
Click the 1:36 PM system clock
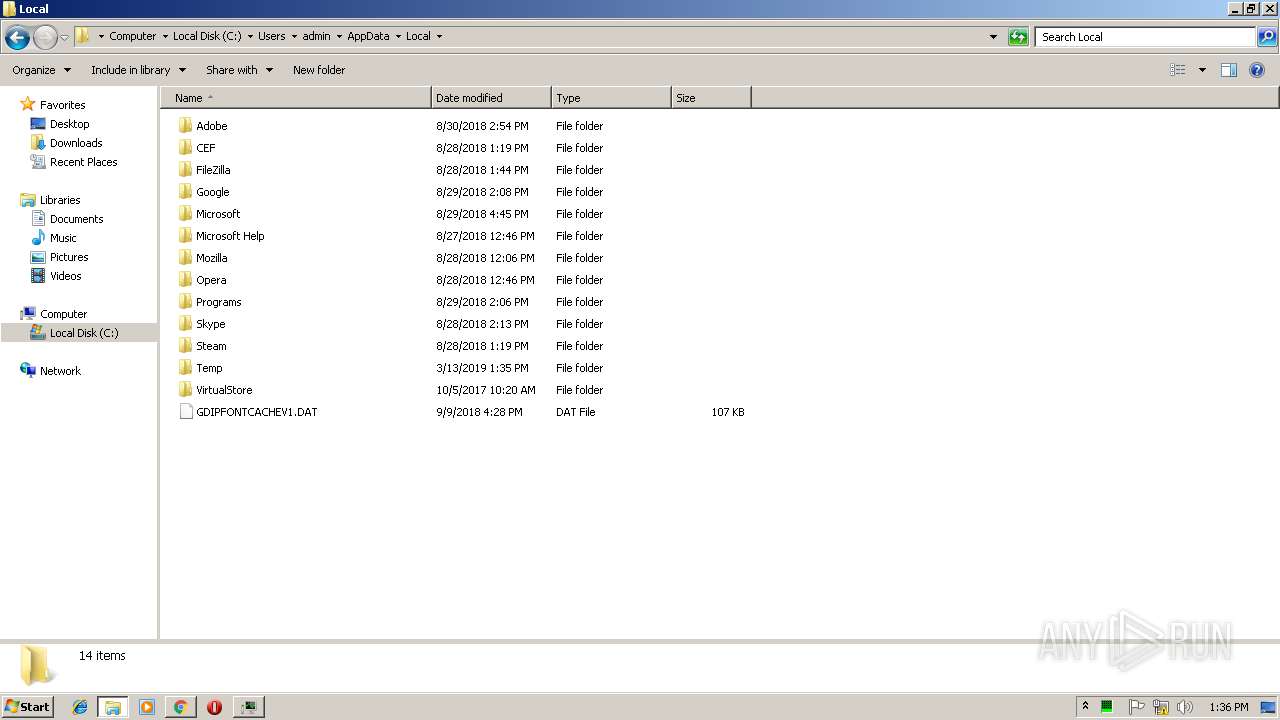(1228, 707)
